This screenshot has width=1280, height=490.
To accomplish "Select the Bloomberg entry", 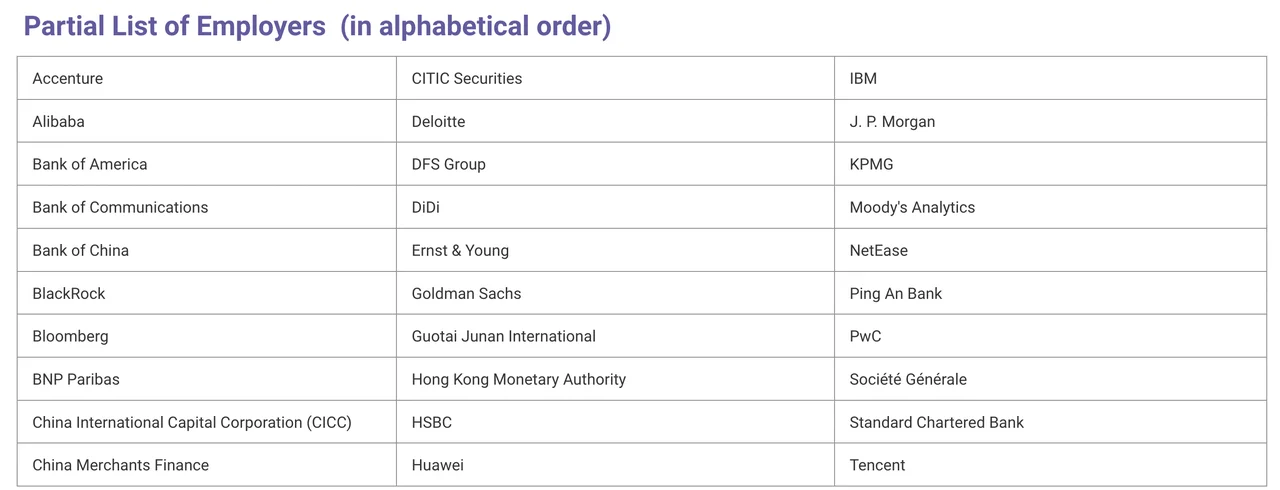I will click(x=71, y=337).
